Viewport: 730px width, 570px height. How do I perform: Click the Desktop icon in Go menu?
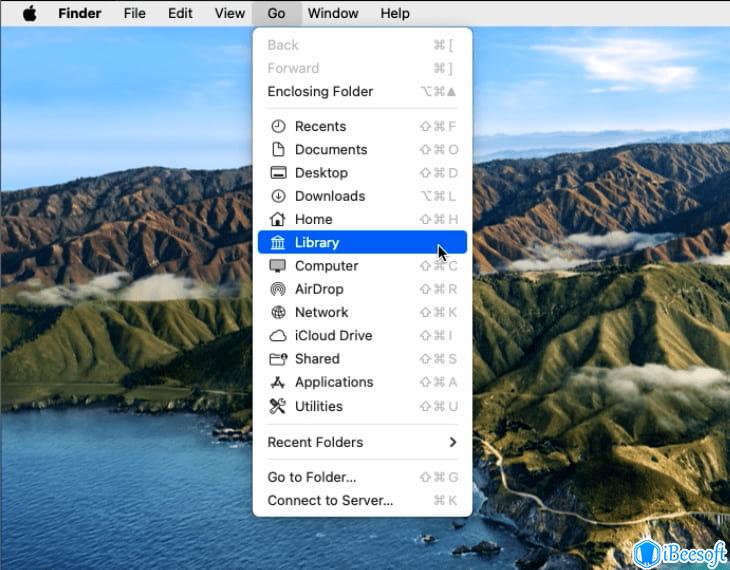(277, 173)
